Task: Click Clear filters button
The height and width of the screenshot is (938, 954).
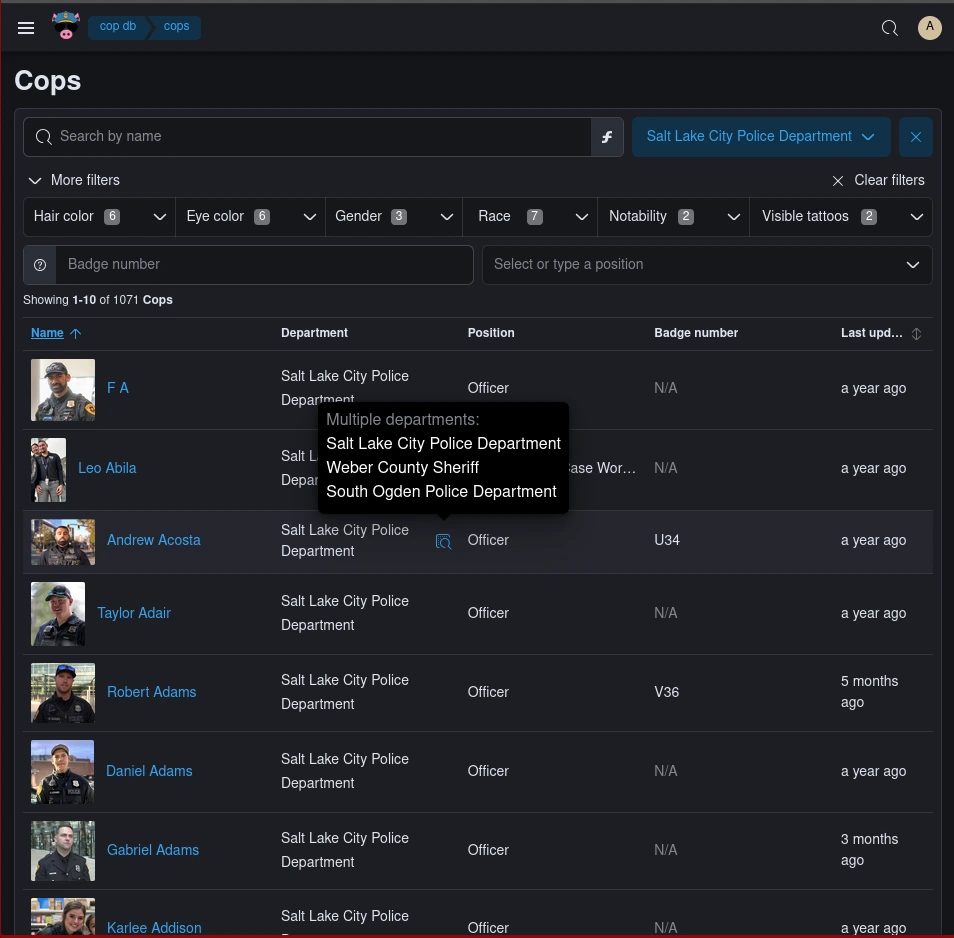Action: (x=878, y=180)
